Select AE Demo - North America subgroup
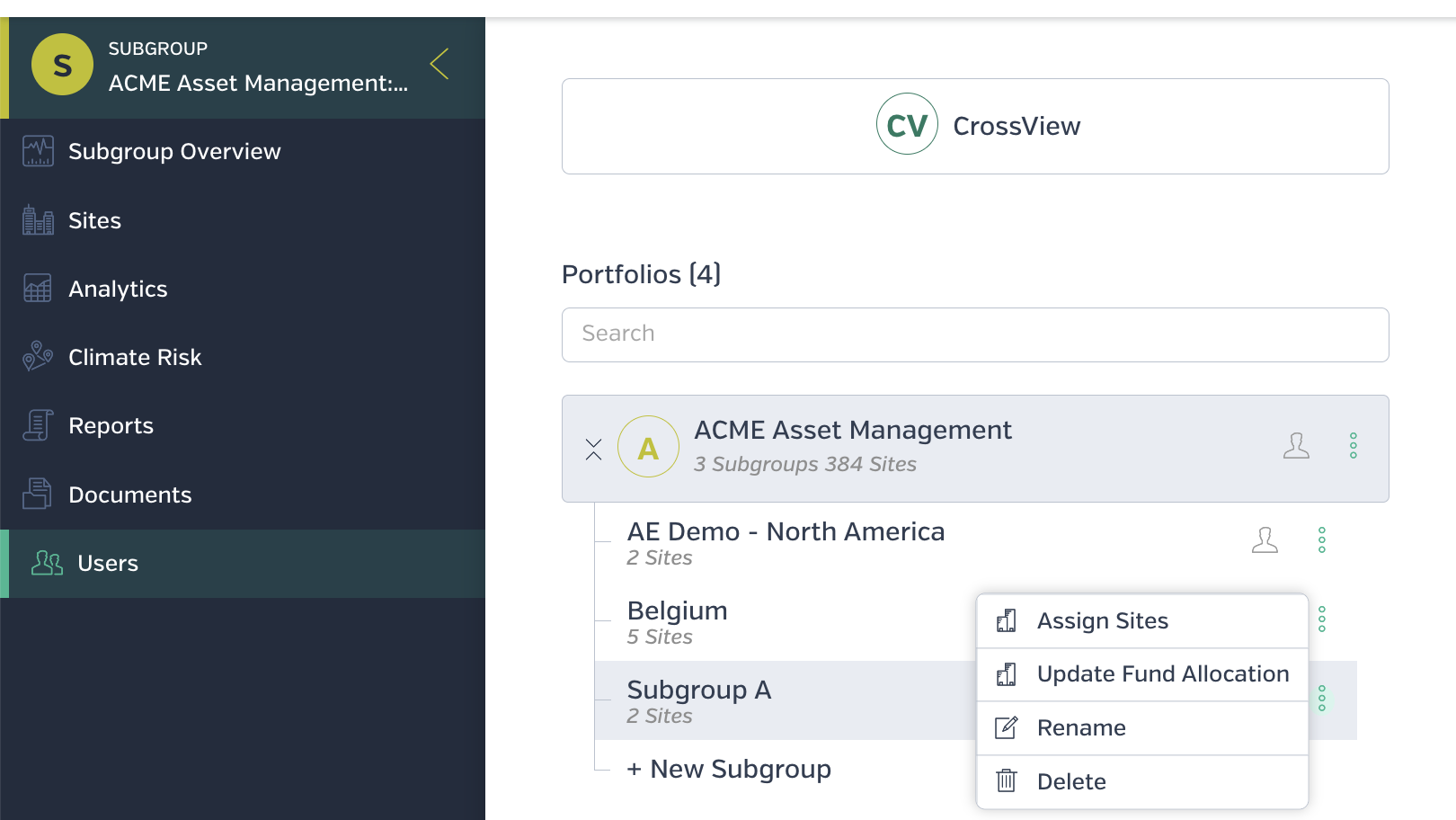 point(786,531)
